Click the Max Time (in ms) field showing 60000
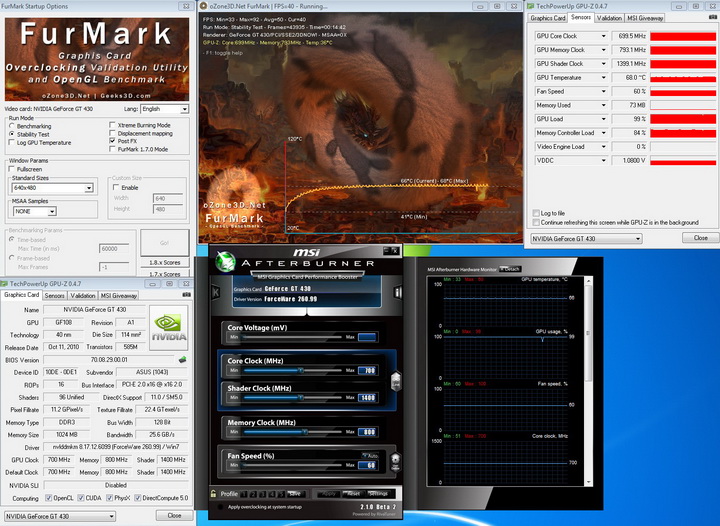Image resolution: width=720 pixels, height=526 pixels. (x=114, y=249)
